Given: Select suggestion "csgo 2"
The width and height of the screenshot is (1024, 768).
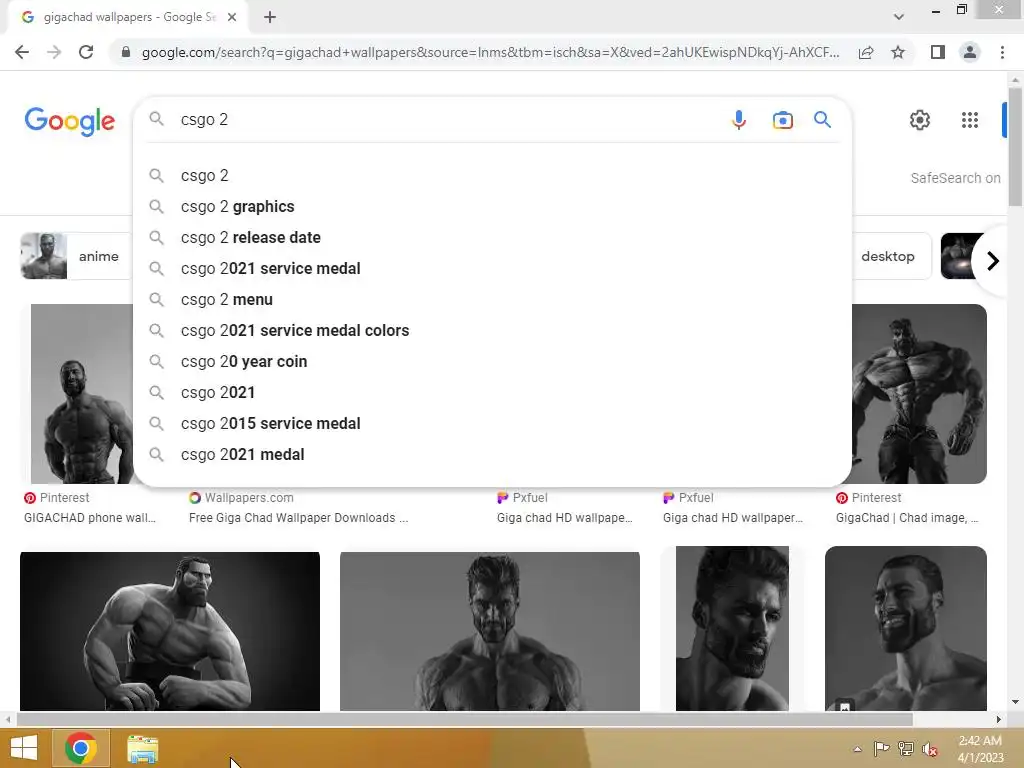Looking at the screenshot, I should pyautogui.click(x=492, y=176).
